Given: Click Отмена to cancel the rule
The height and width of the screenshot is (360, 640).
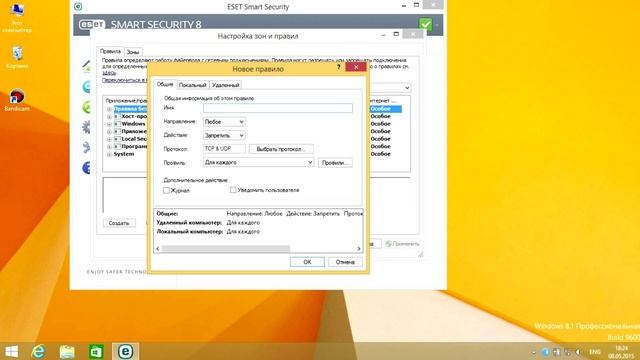Looking at the screenshot, I should [345, 262].
